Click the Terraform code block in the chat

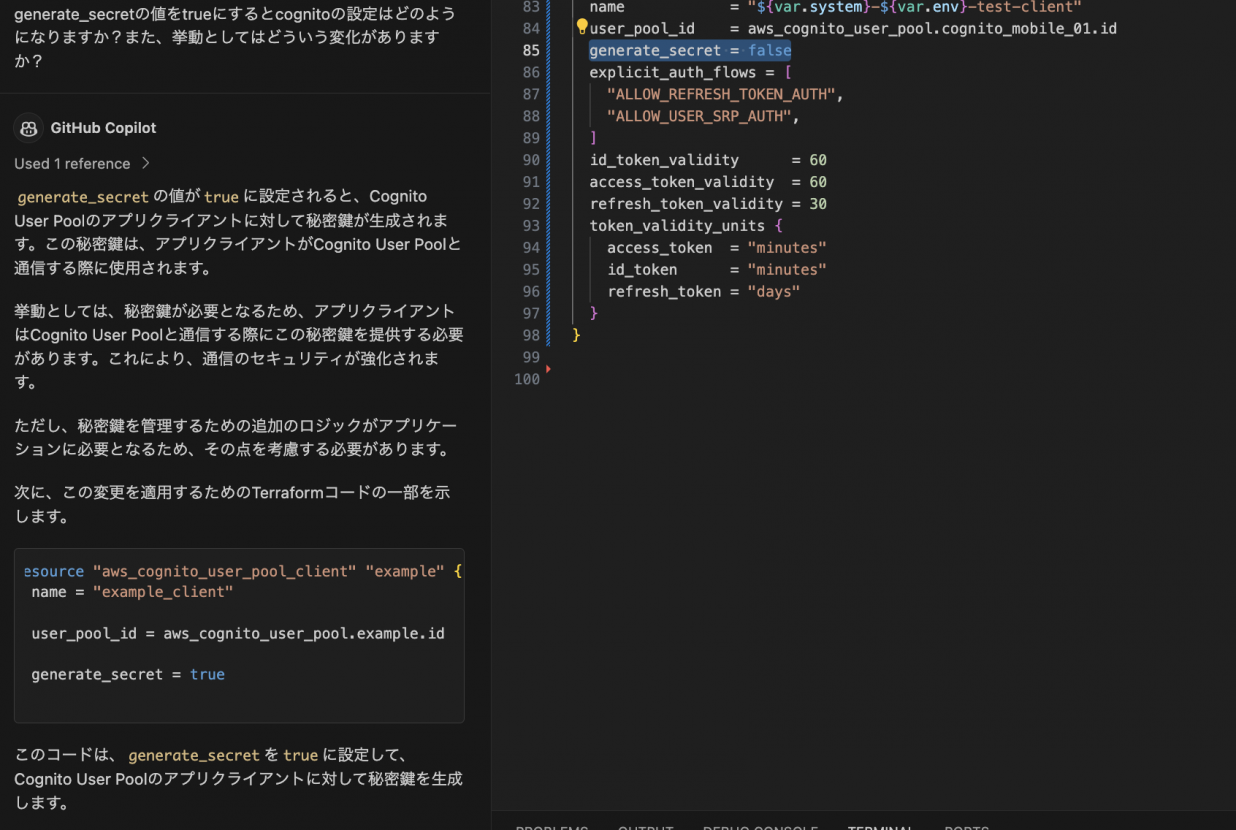(x=238, y=636)
